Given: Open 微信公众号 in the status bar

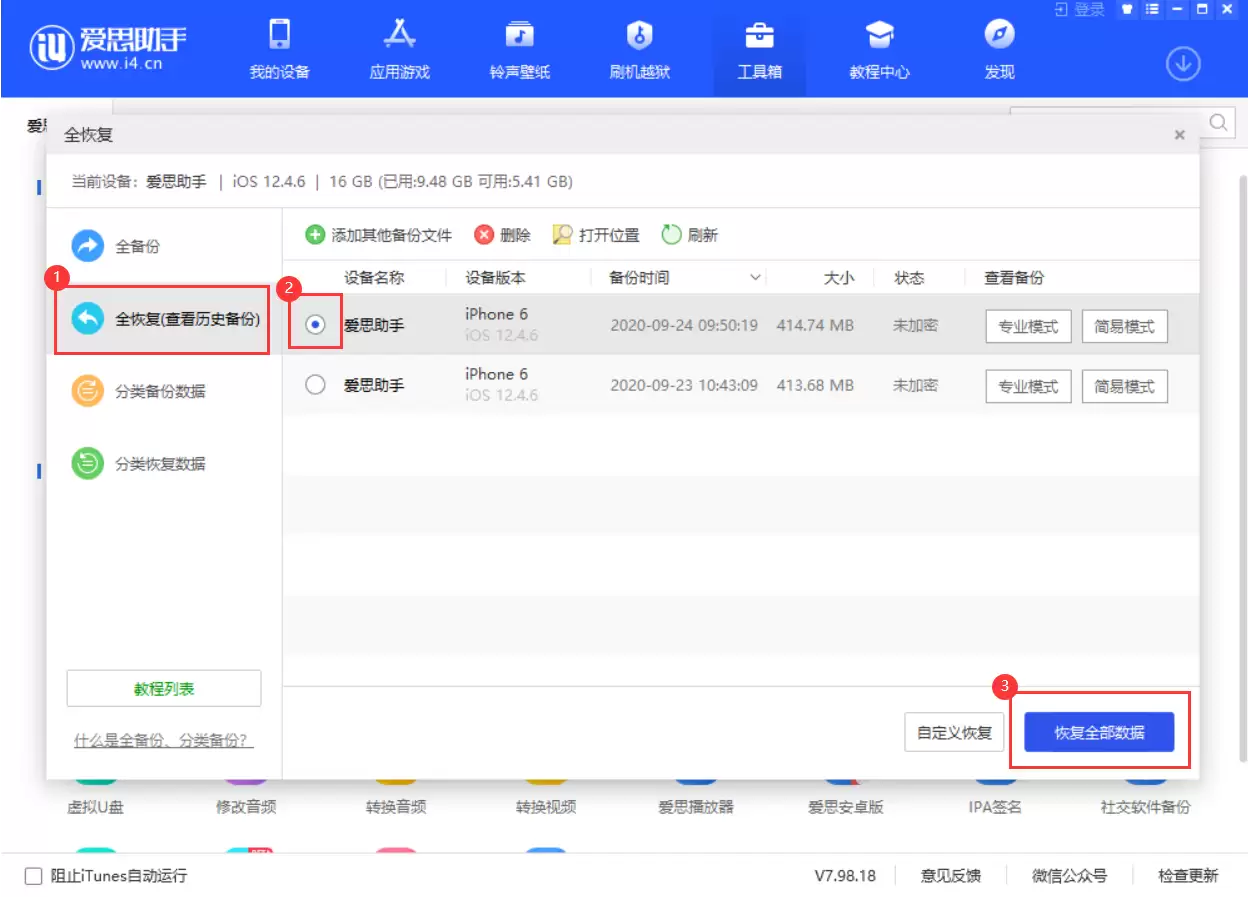Looking at the screenshot, I should tap(1070, 876).
